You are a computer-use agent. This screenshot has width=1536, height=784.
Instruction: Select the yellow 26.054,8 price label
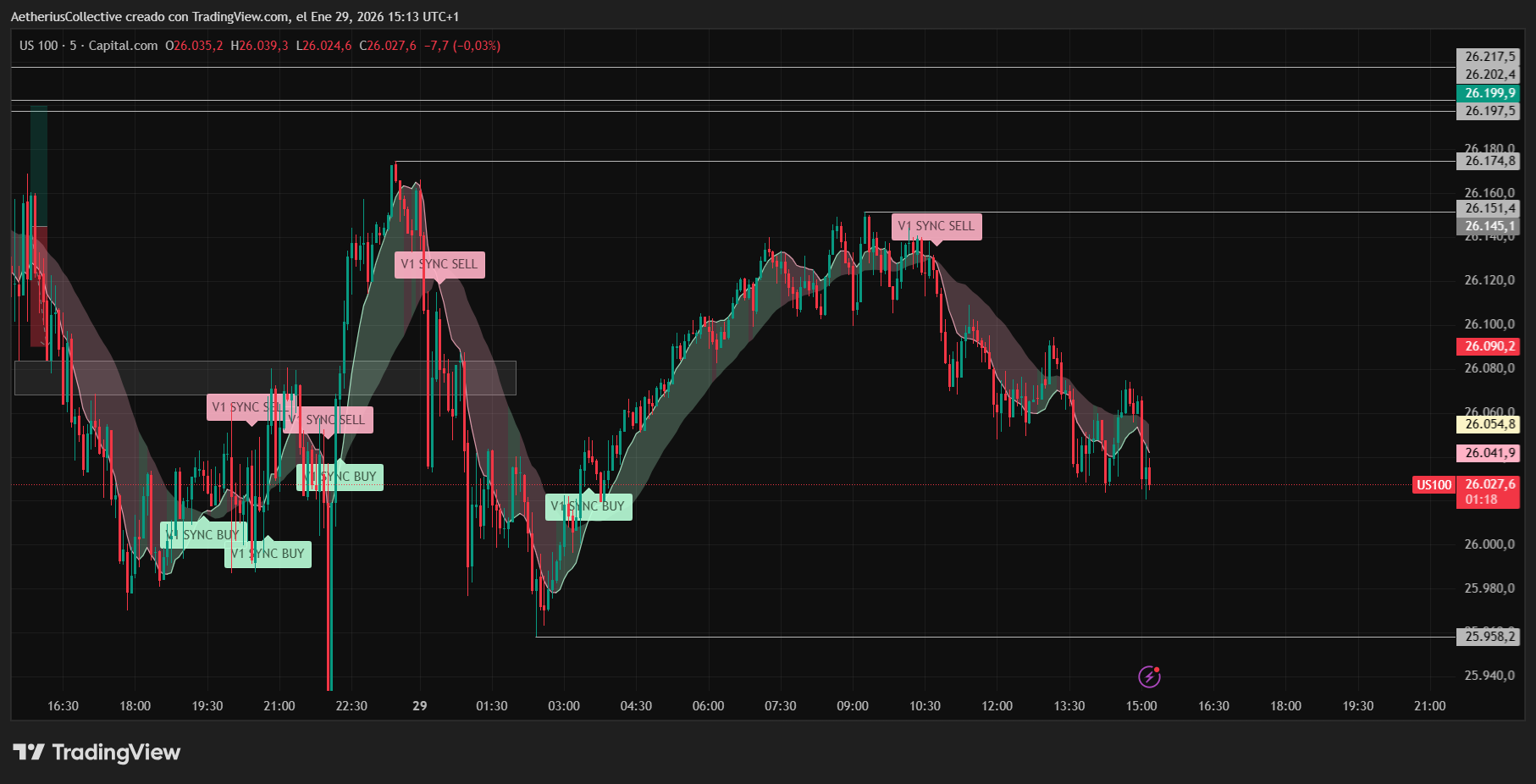[1488, 424]
